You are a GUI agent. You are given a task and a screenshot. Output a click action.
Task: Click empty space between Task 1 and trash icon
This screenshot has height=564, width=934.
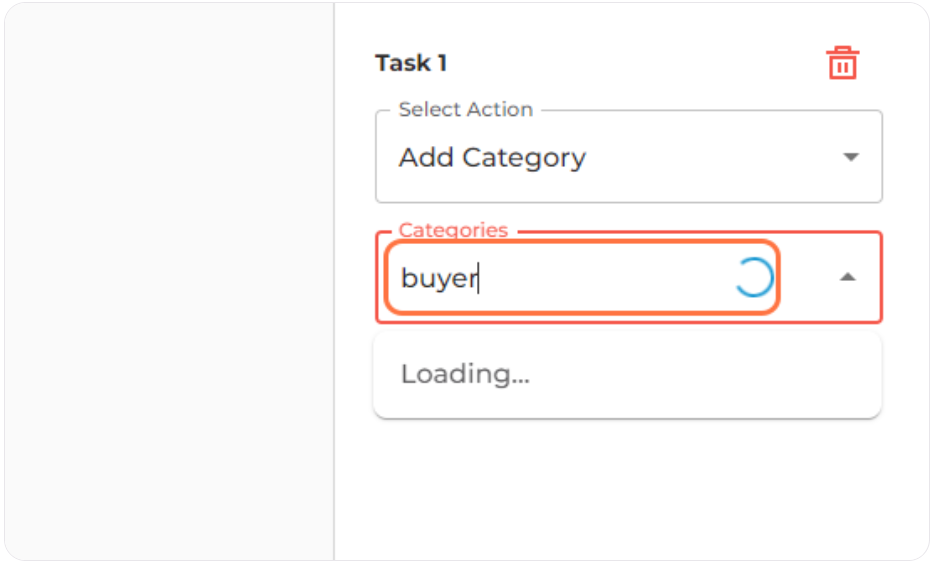(x=634, y=63)
